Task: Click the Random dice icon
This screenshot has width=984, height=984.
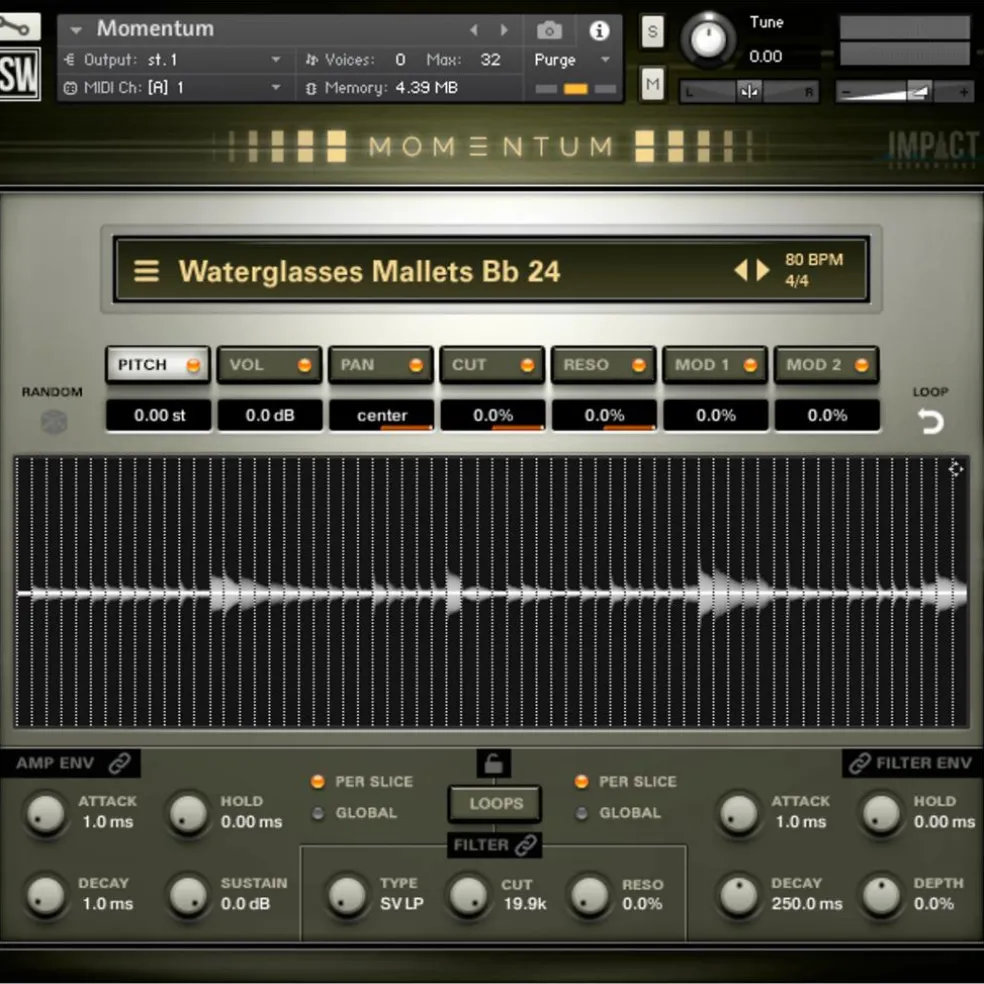Action: [54, 422]
